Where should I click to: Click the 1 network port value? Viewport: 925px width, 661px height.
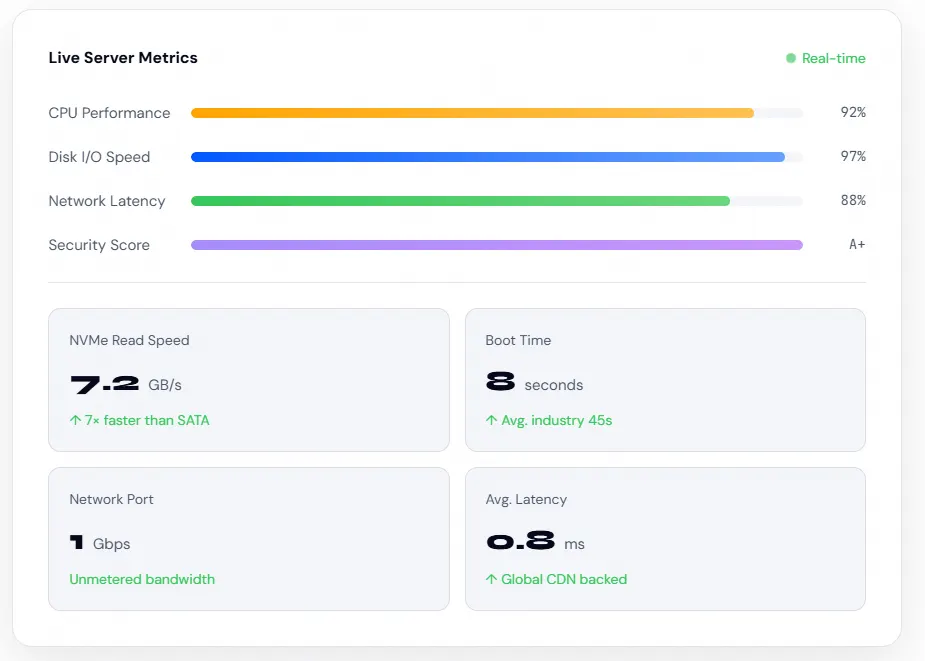(77, 542)
